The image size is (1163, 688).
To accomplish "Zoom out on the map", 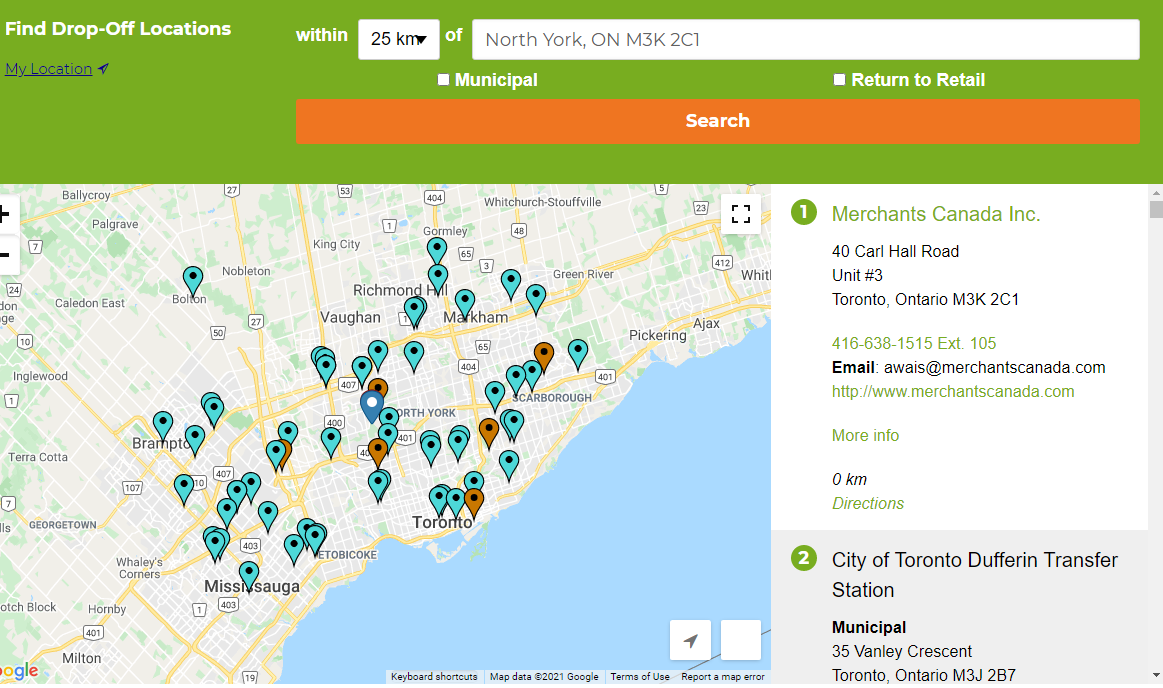I will pyautogui.click(x=6, y=255).
